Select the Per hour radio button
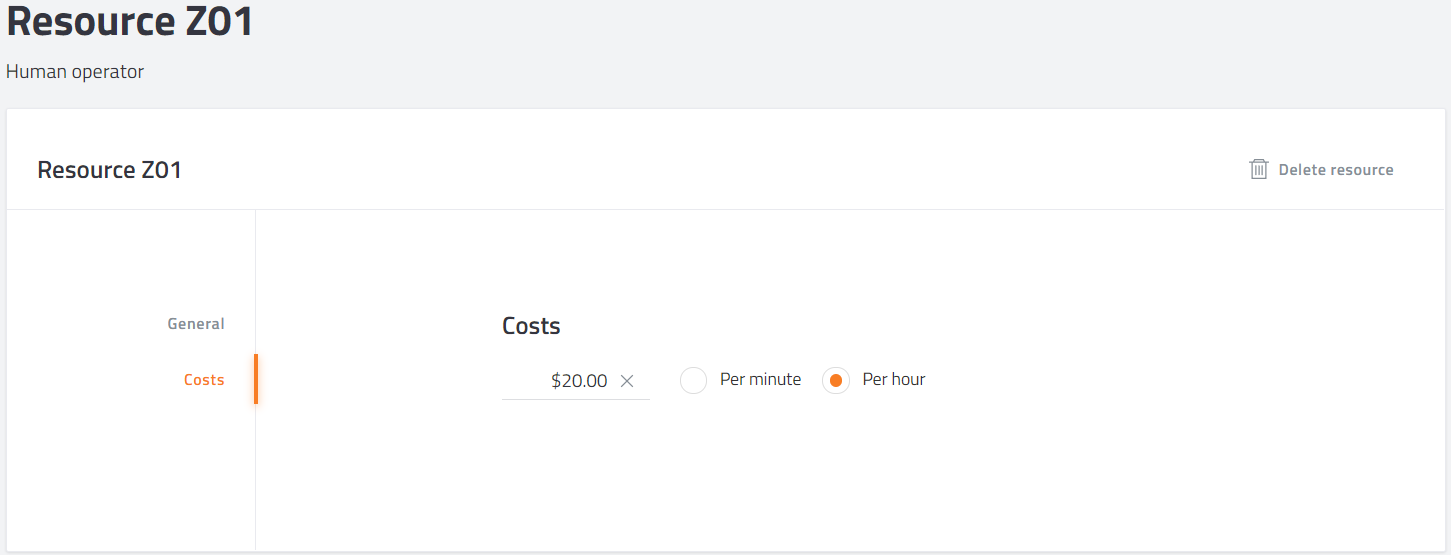 (836, 381)
